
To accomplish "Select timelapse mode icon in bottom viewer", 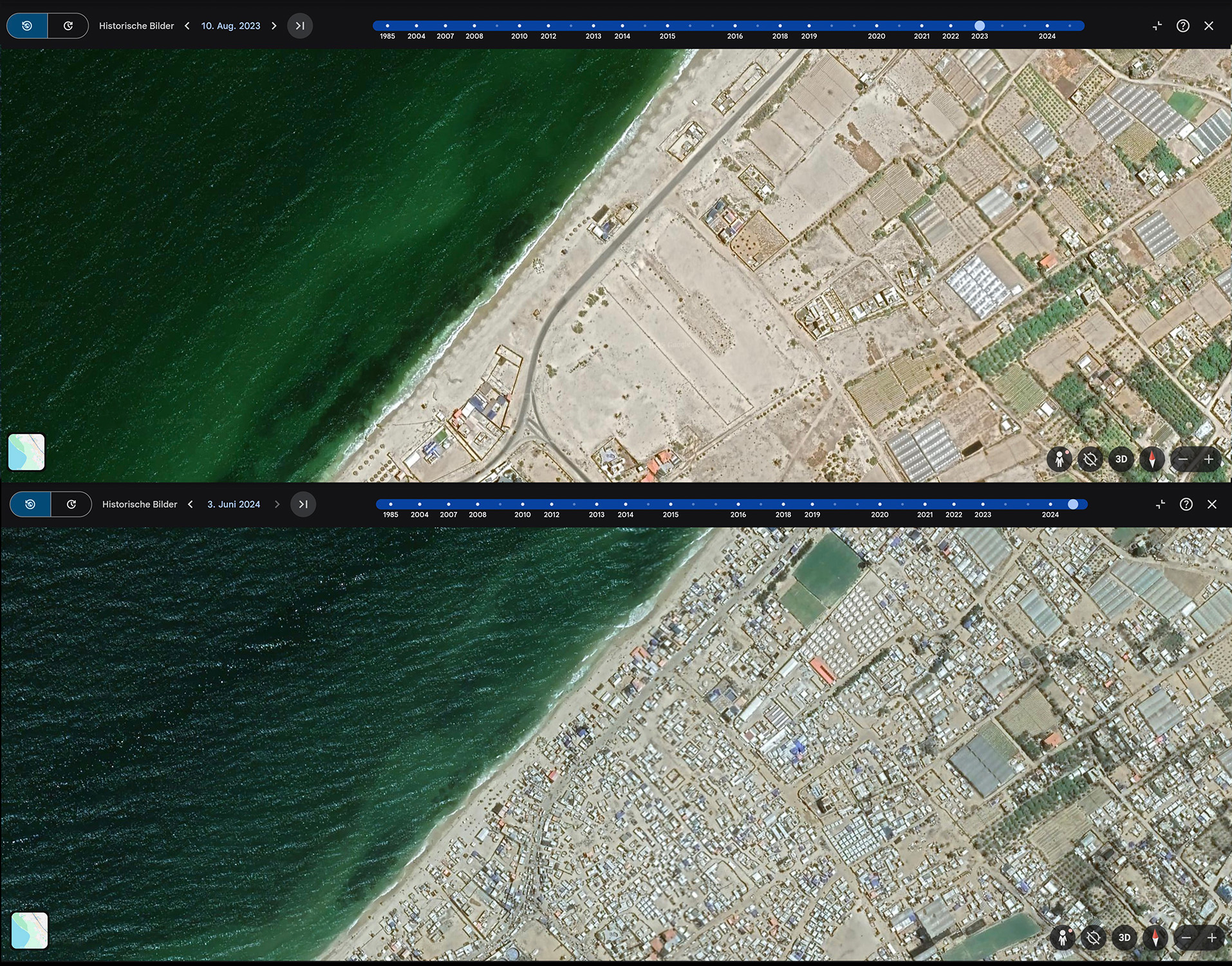I will [71, 504].
